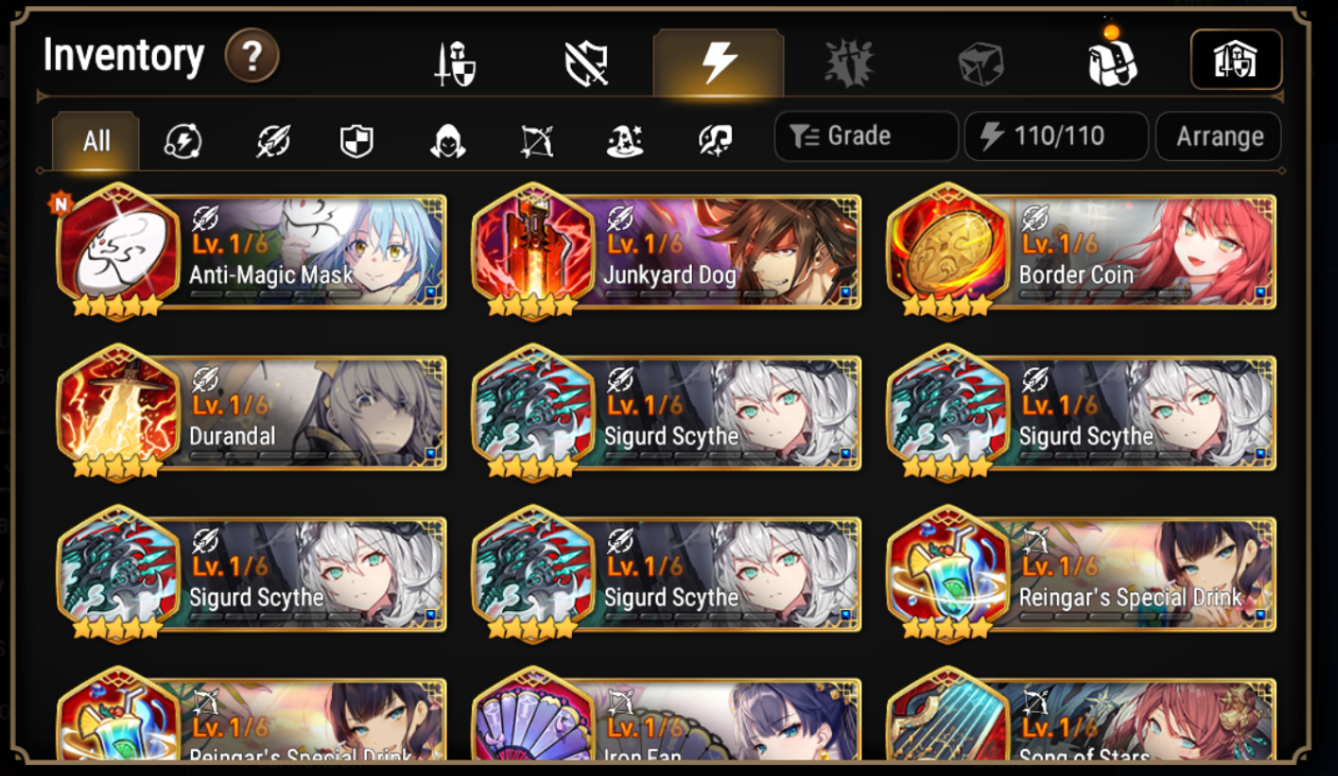
Task: Filter artifacts by hooded Thief icon
Action: pyautogui.click(x=447, y=141)
